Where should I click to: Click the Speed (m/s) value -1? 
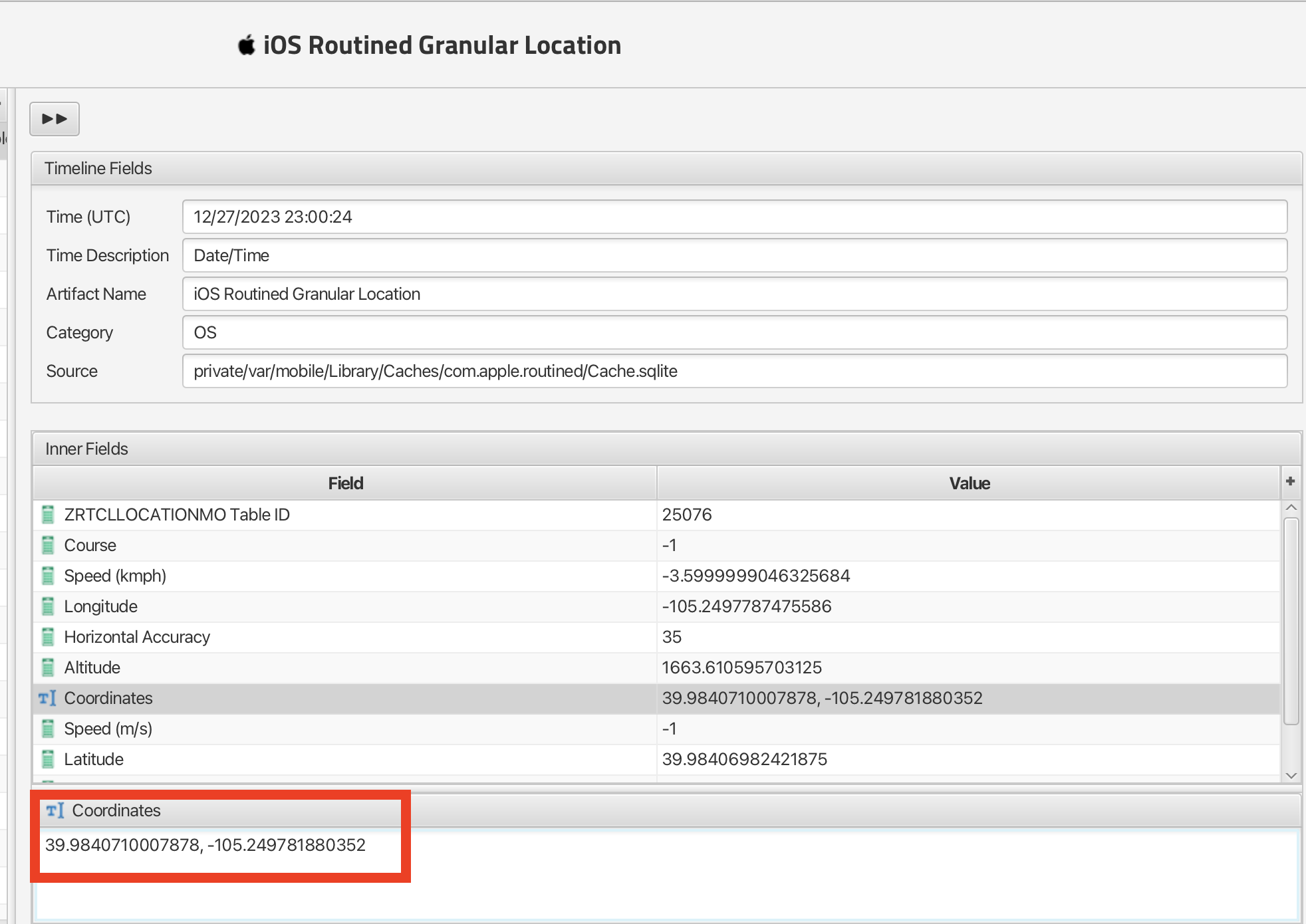tap(669, 729)
